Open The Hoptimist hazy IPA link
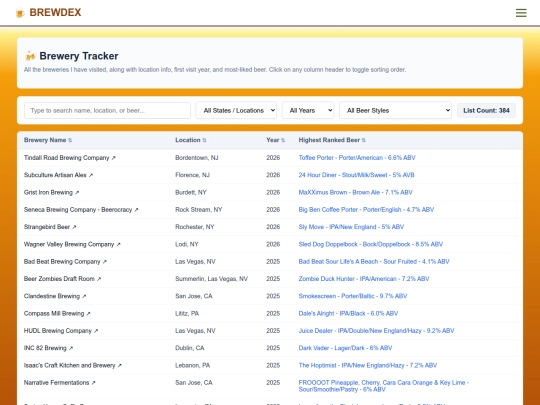The height and width of the screenshot is (405, 540). coord(367,365)
